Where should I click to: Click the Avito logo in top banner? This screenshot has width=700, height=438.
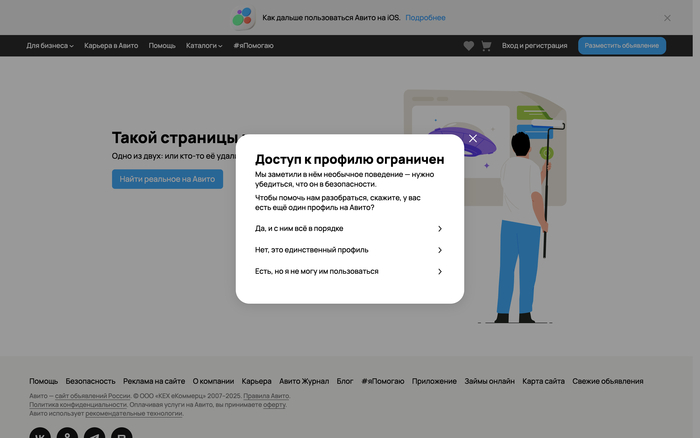click(x=243, y=17)
